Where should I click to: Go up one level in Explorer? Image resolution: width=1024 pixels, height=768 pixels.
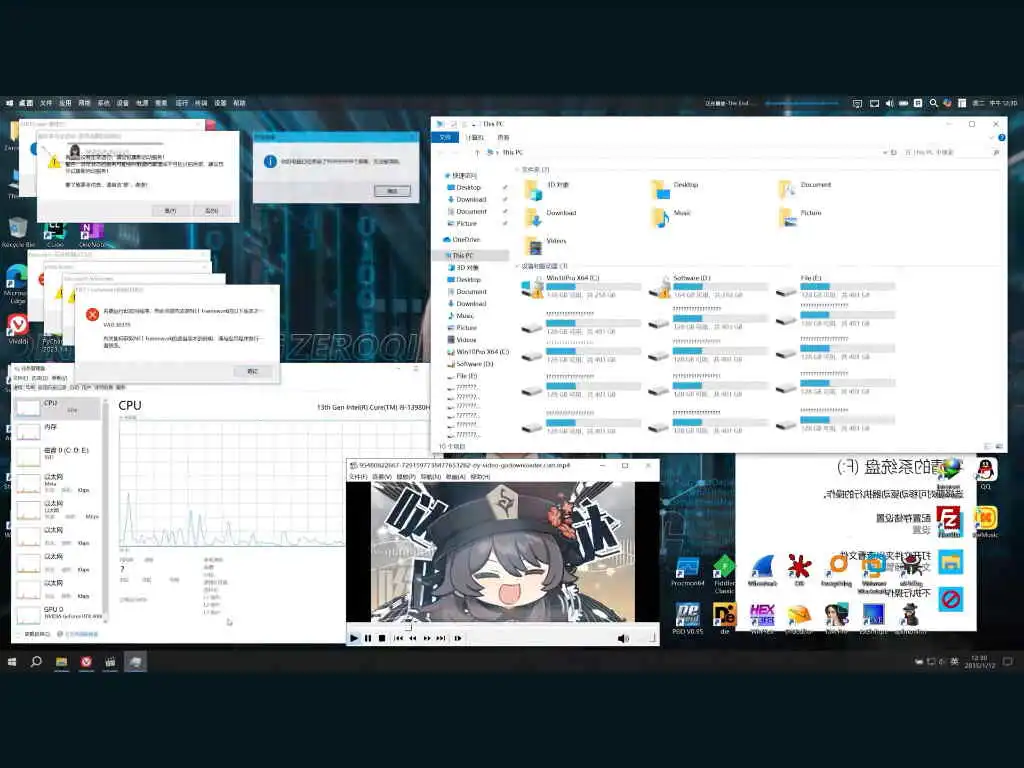tap(477, 152)
